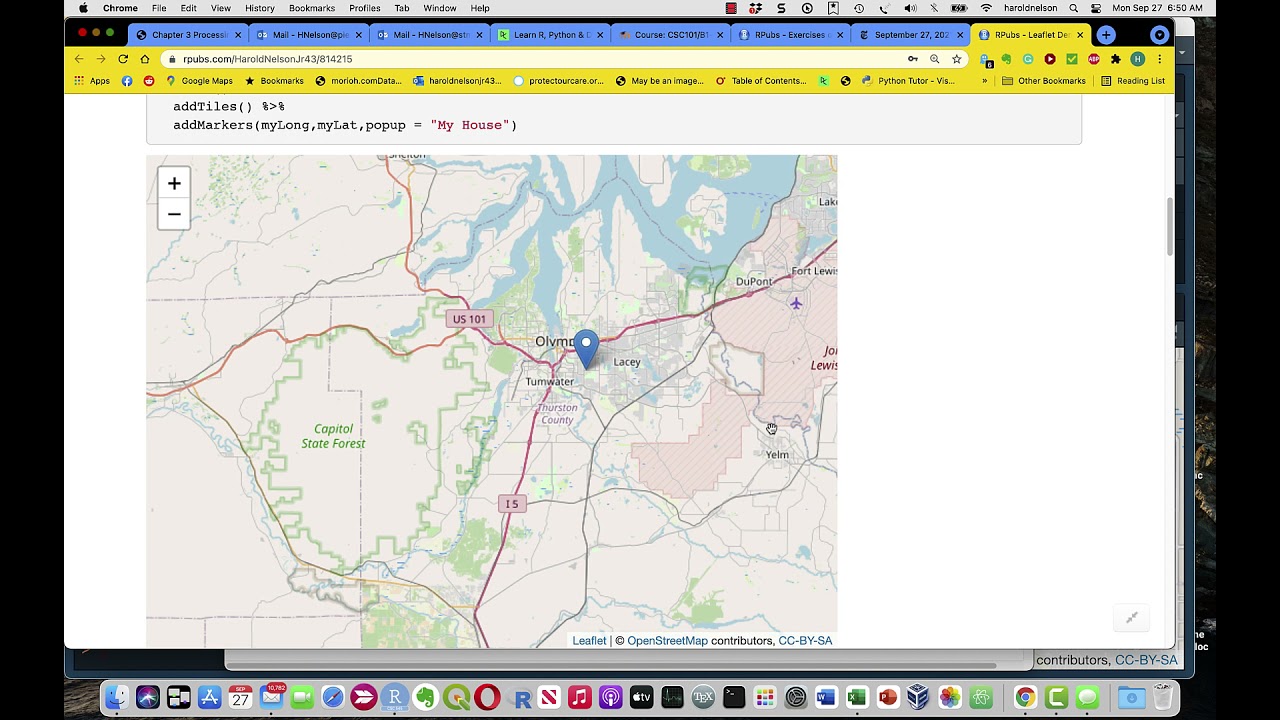Open the Apps bookmarks shortcut
The image size is (1280, 720).
[91, 81]
